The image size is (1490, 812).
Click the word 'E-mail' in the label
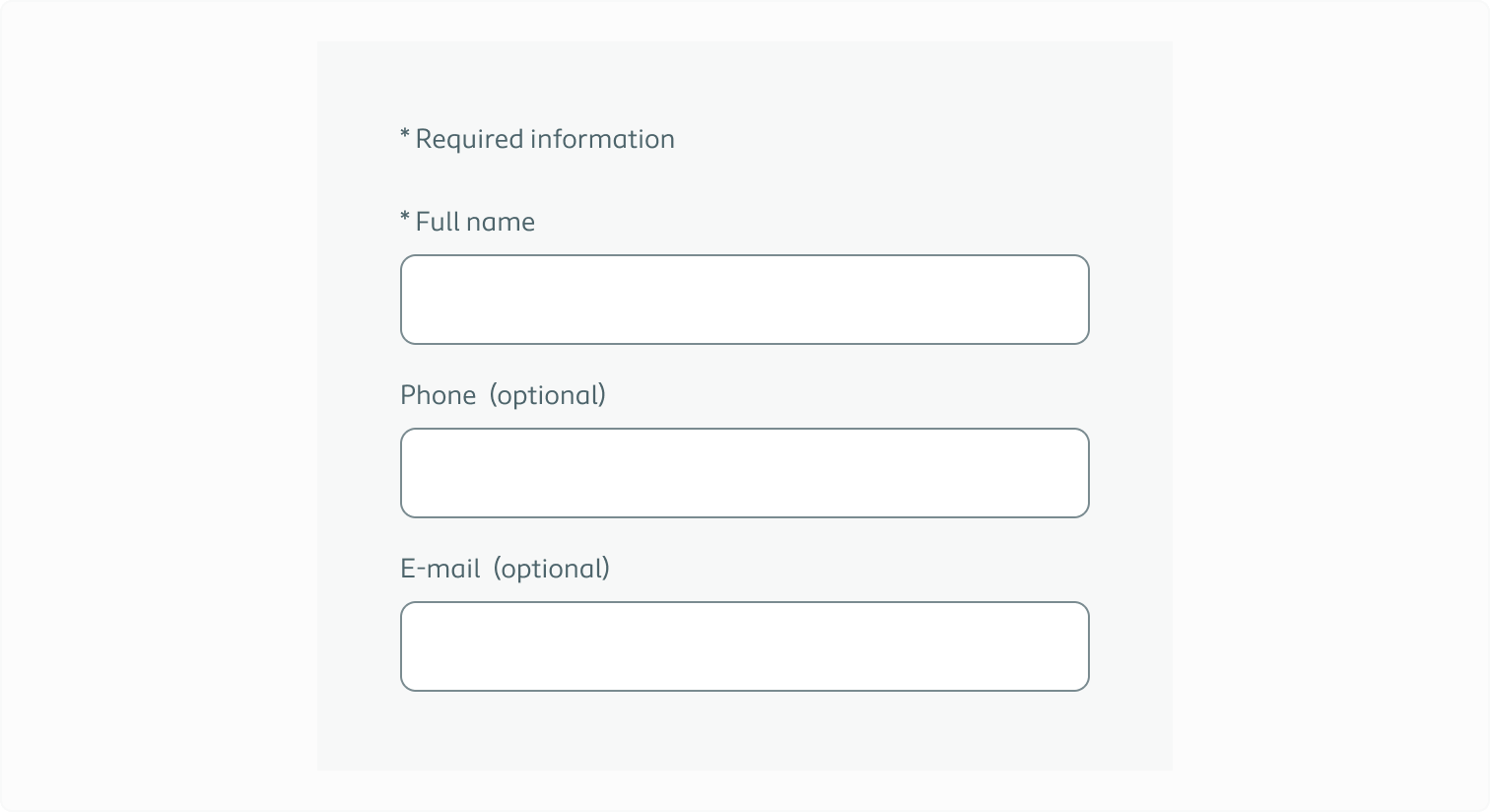440,569
